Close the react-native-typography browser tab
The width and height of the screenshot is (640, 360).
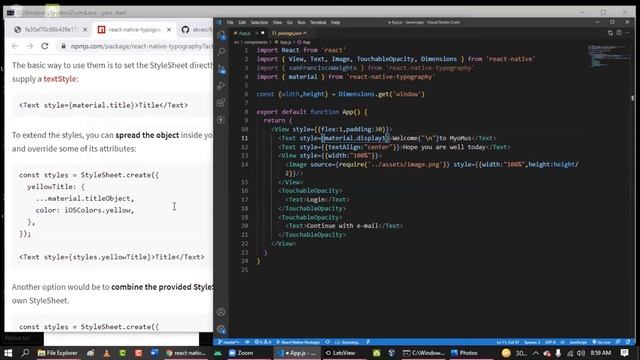click(169, 29)
